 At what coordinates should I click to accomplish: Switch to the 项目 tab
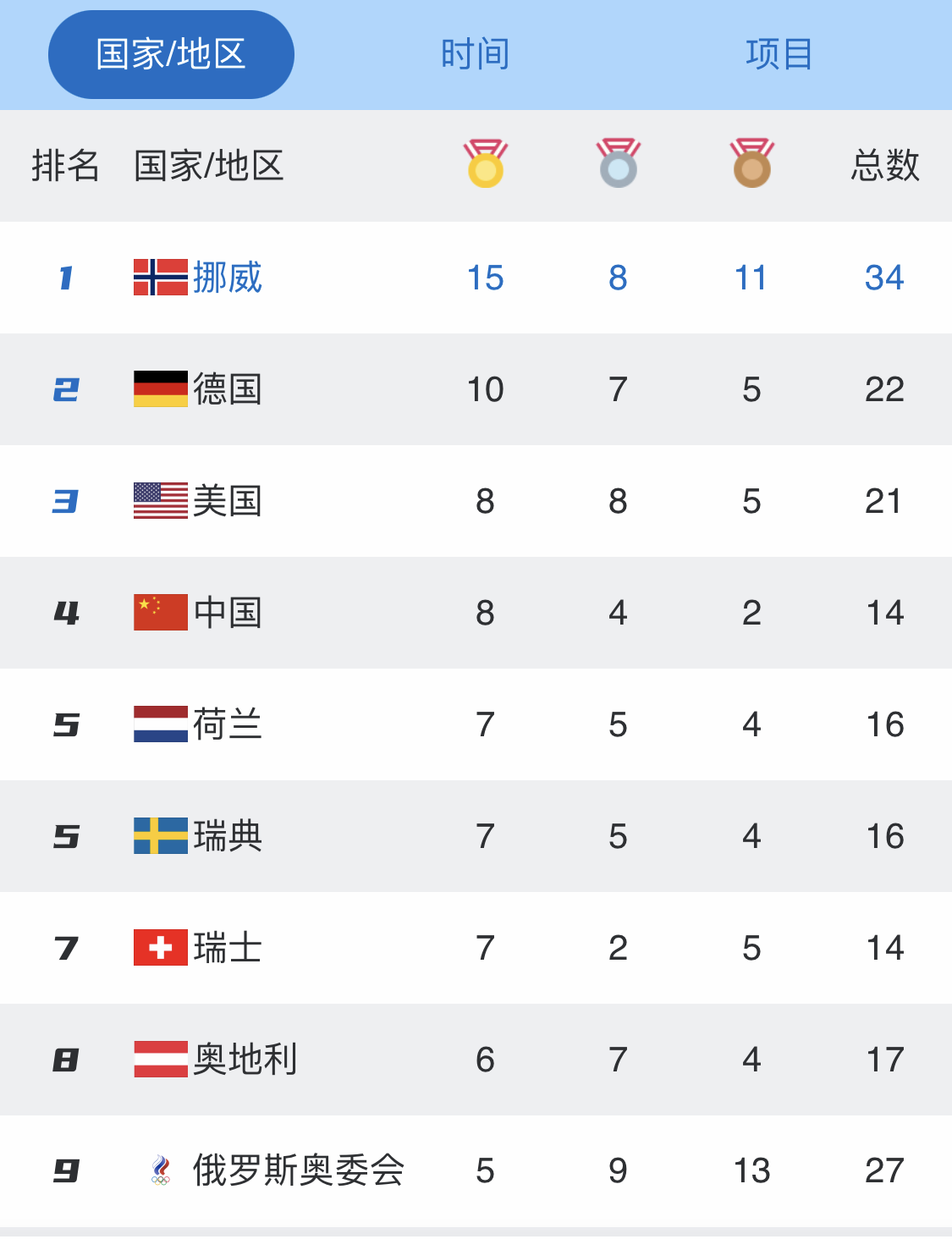(x=779, y=53)
